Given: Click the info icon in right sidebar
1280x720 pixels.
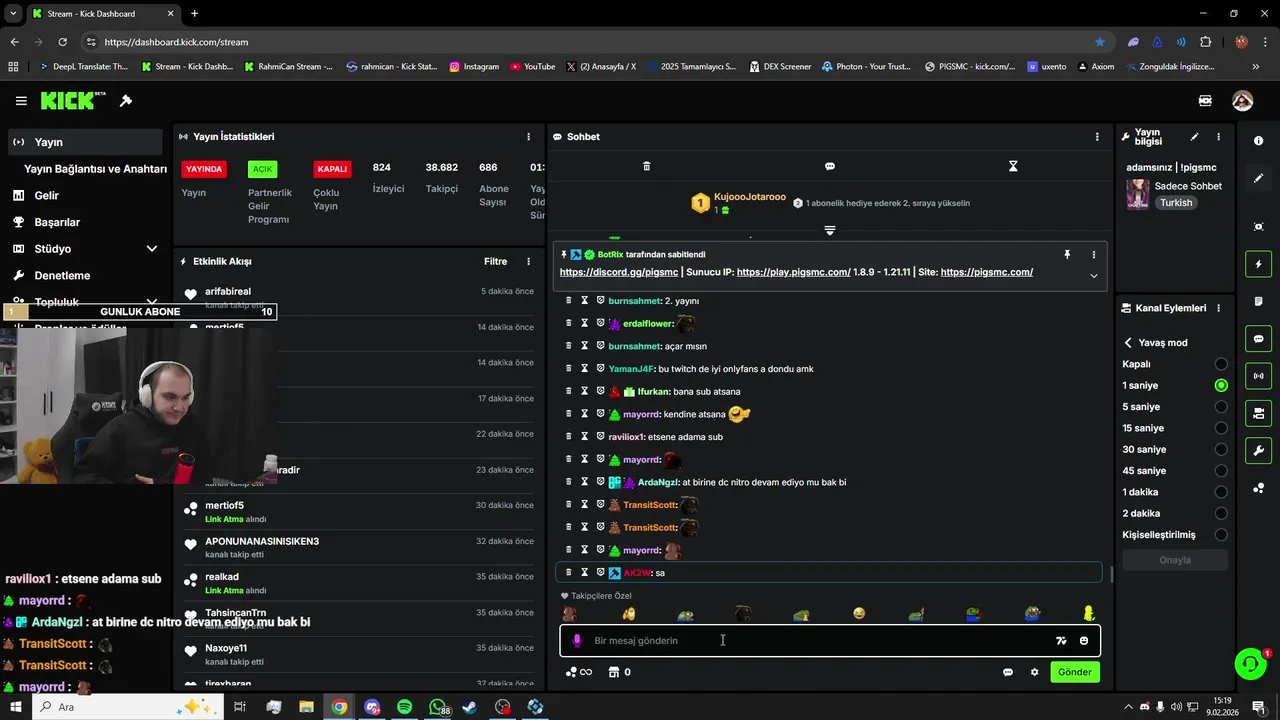Looking at the screenshot, I should click(1259, 141).
